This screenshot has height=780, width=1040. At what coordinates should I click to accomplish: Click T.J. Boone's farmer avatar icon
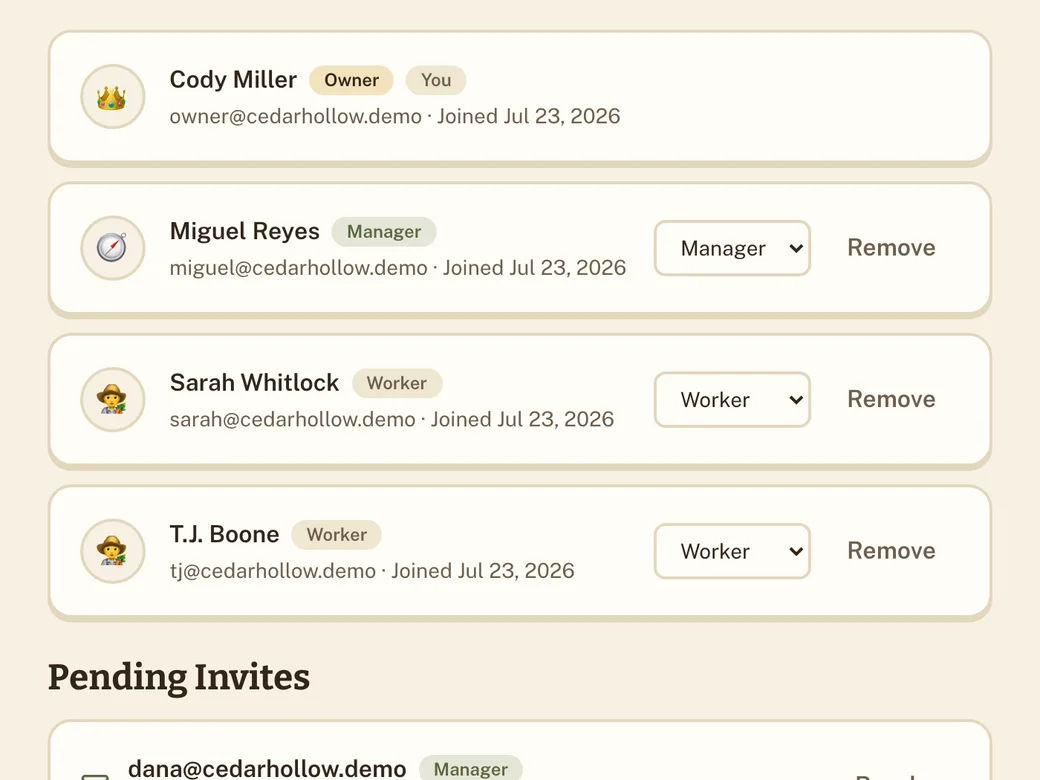[112, 551]
